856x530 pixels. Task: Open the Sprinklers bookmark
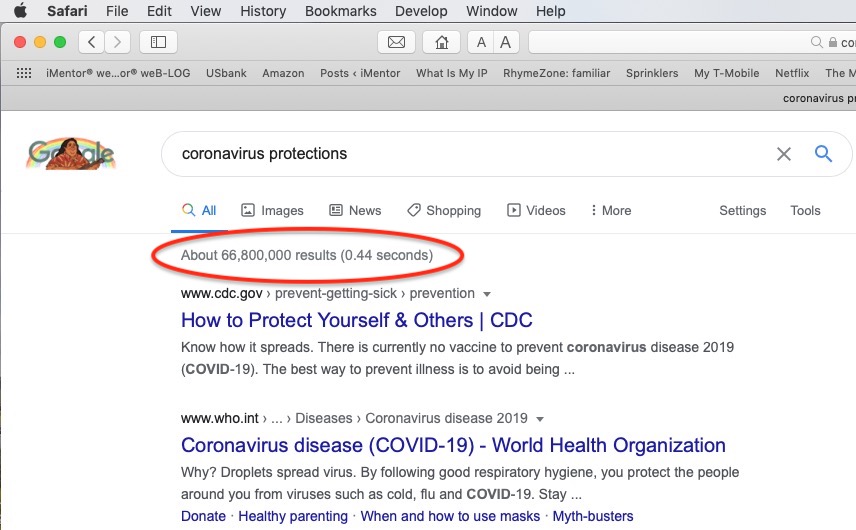(652, 73)
